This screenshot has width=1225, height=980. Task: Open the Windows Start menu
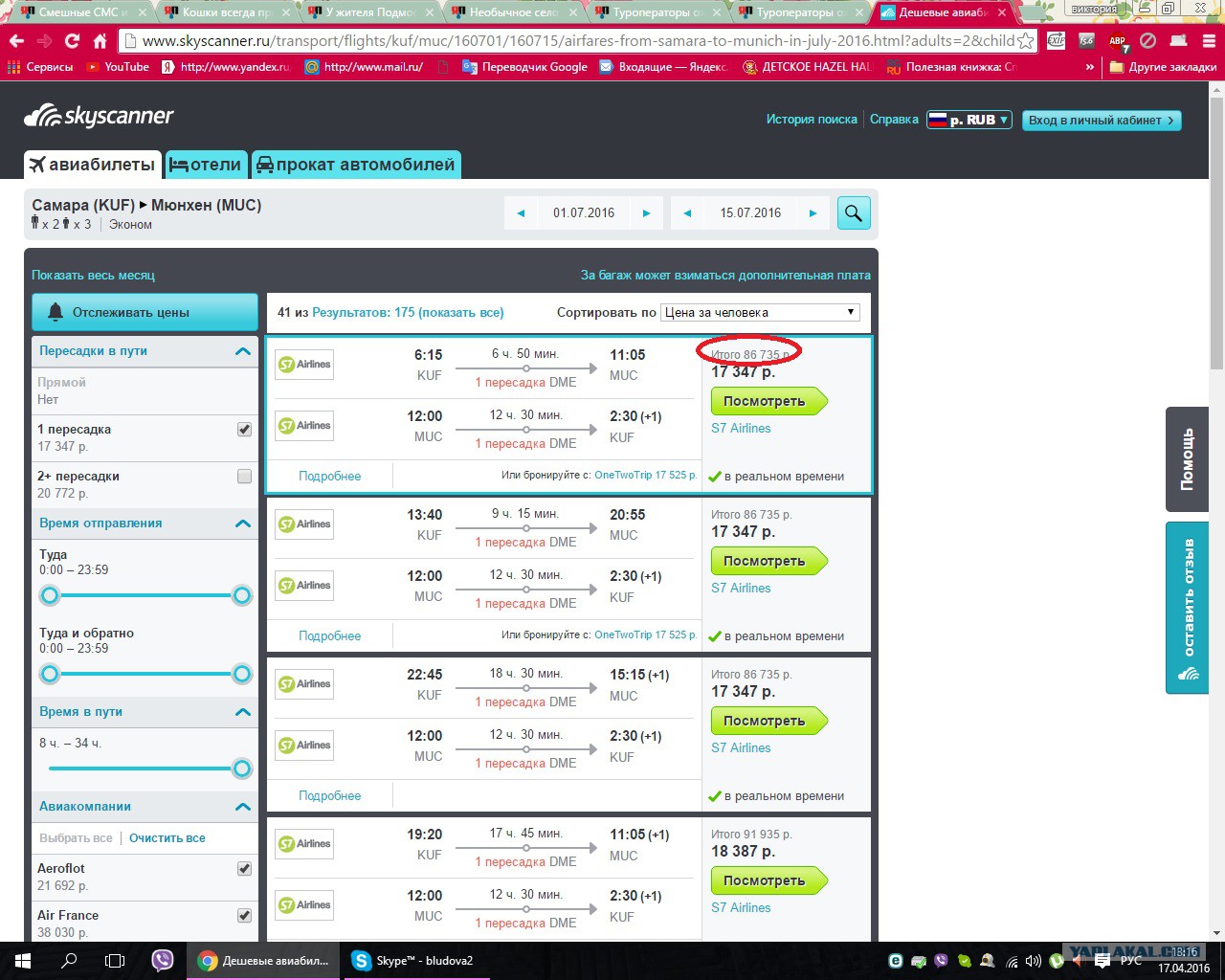pos(22,960)
